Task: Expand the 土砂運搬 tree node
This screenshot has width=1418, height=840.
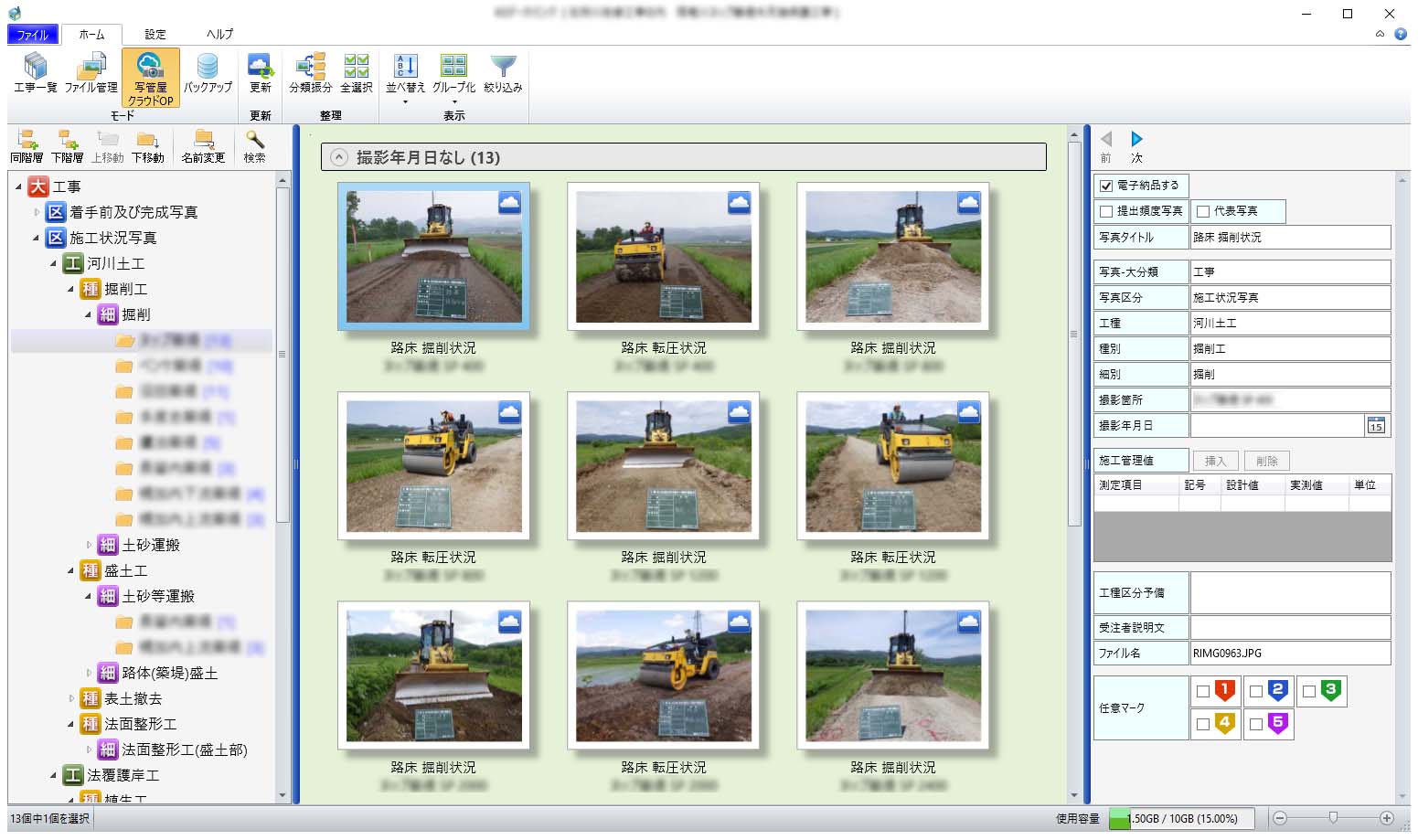Action: tap(89, 545)
